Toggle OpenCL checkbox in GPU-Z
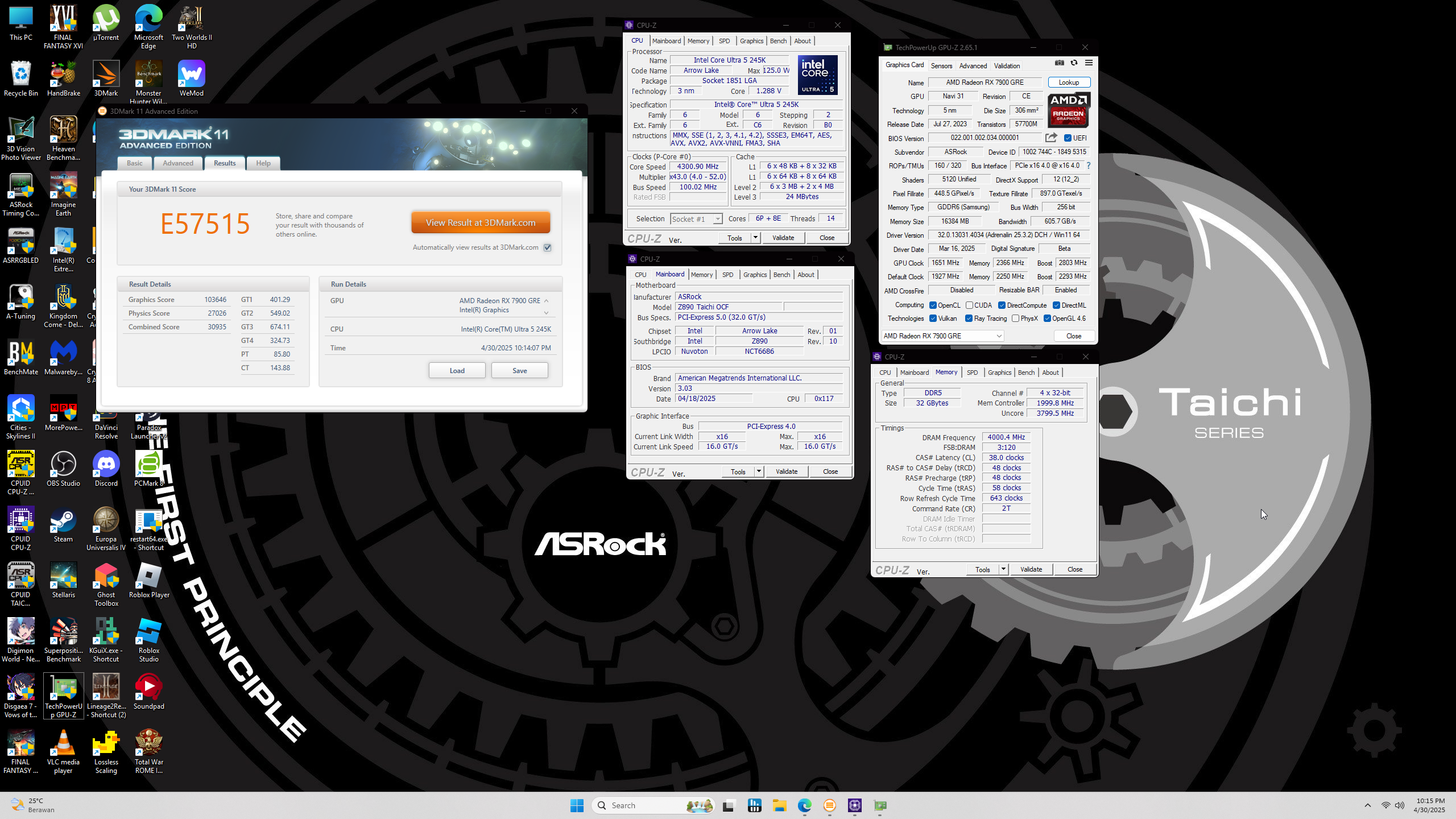 pyautogui.click(x=933, y=305)
